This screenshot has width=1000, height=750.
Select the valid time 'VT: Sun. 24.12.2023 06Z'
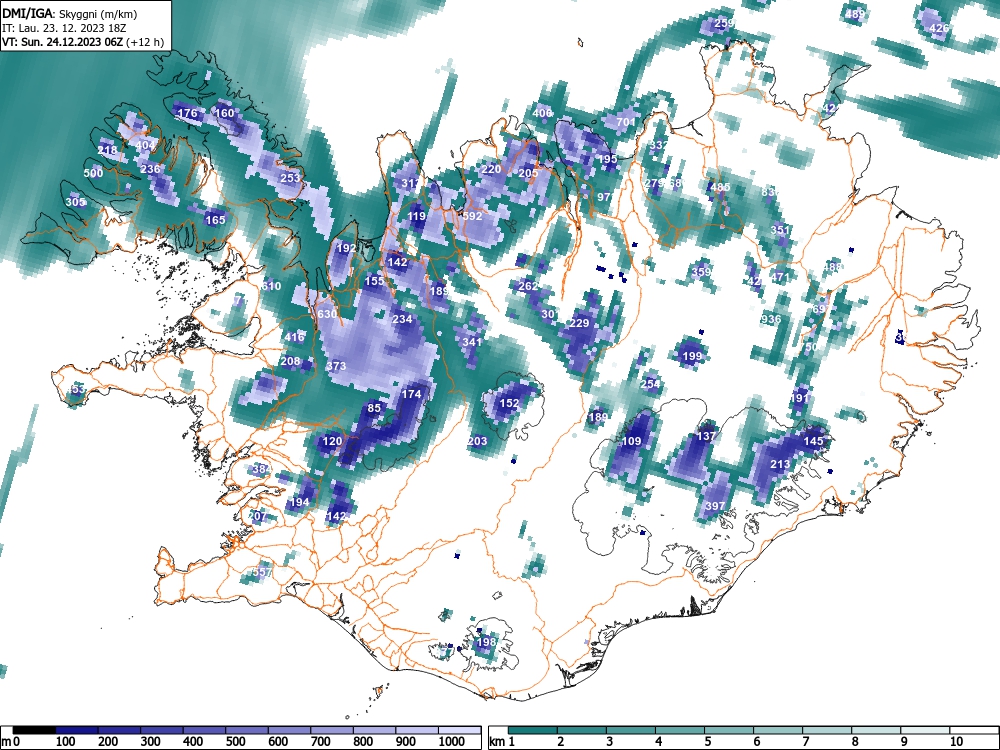62,43
